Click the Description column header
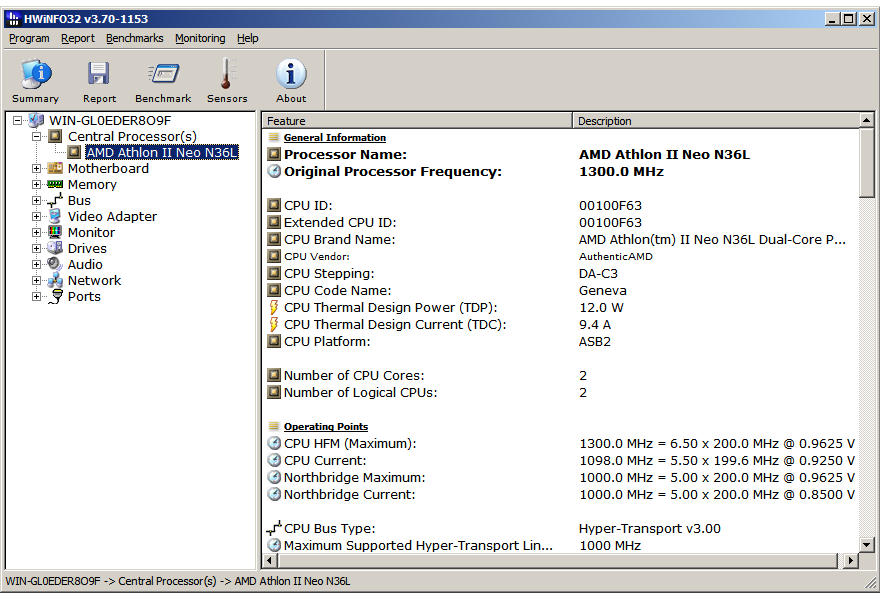The height and width of the screenshot is (600, 880). [716, 121]
